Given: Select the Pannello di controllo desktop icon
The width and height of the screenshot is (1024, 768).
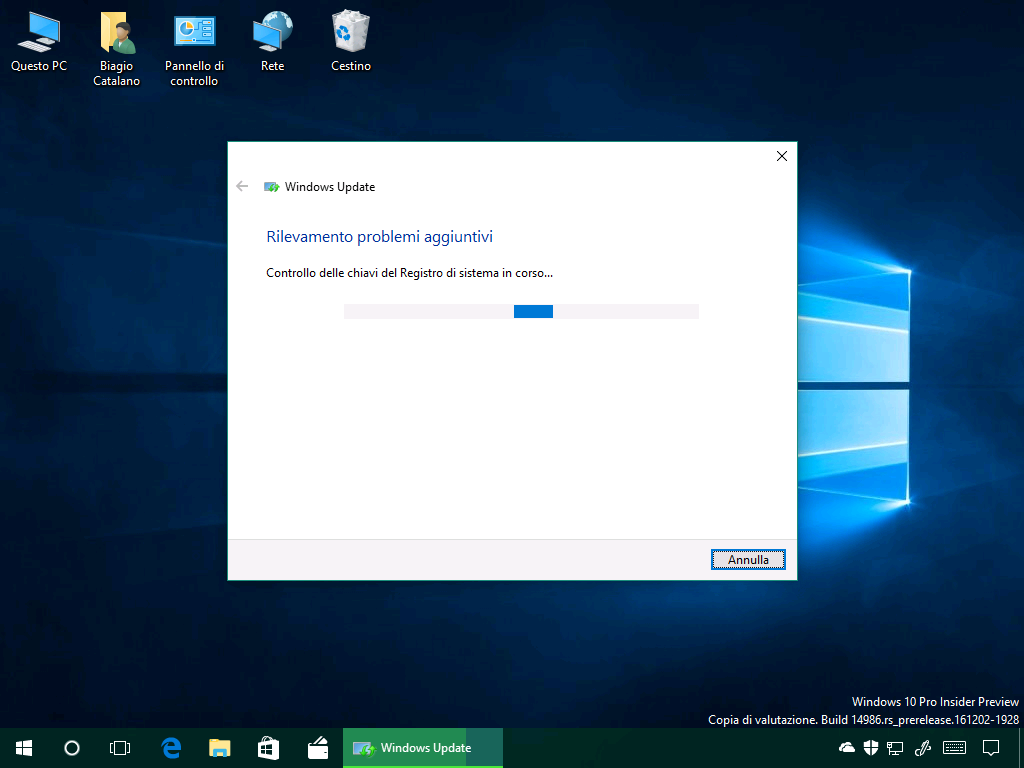Looking at the screenshot, I should (x=194, y=50).
